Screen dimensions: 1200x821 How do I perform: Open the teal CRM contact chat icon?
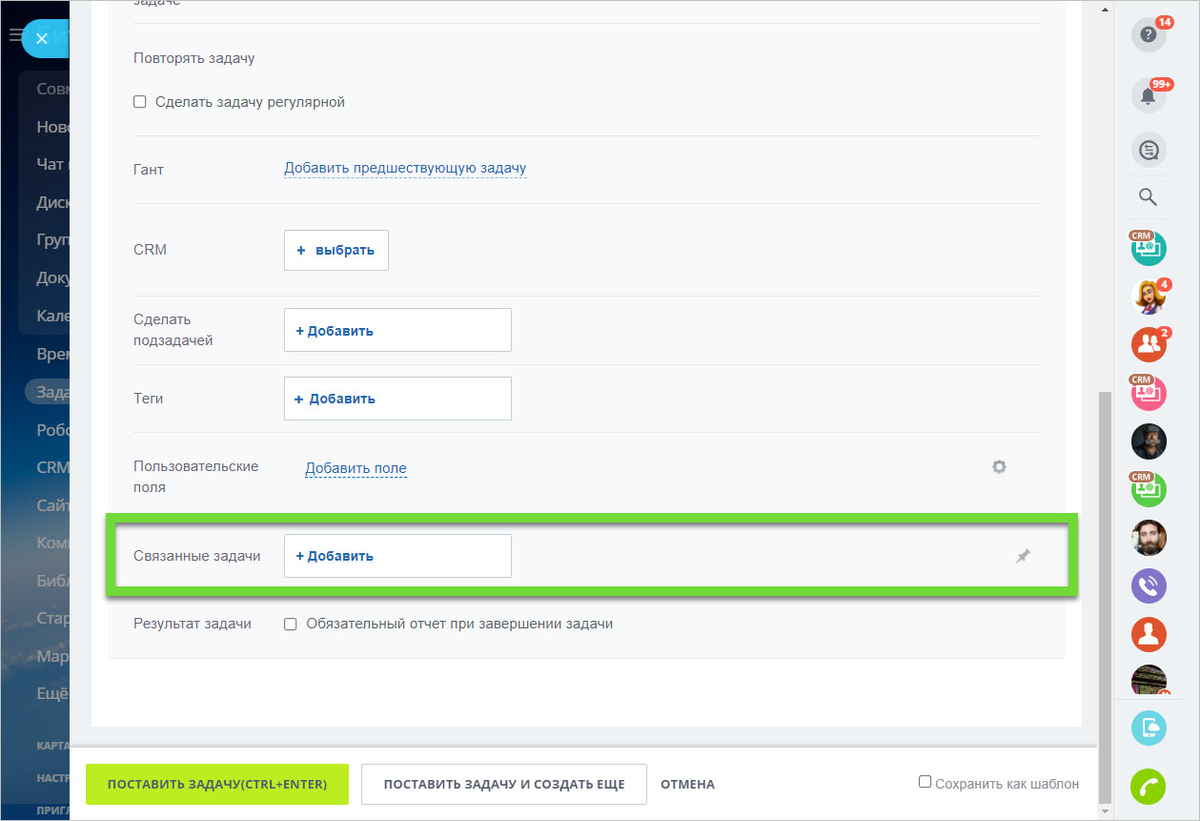tap(1149, 247)
